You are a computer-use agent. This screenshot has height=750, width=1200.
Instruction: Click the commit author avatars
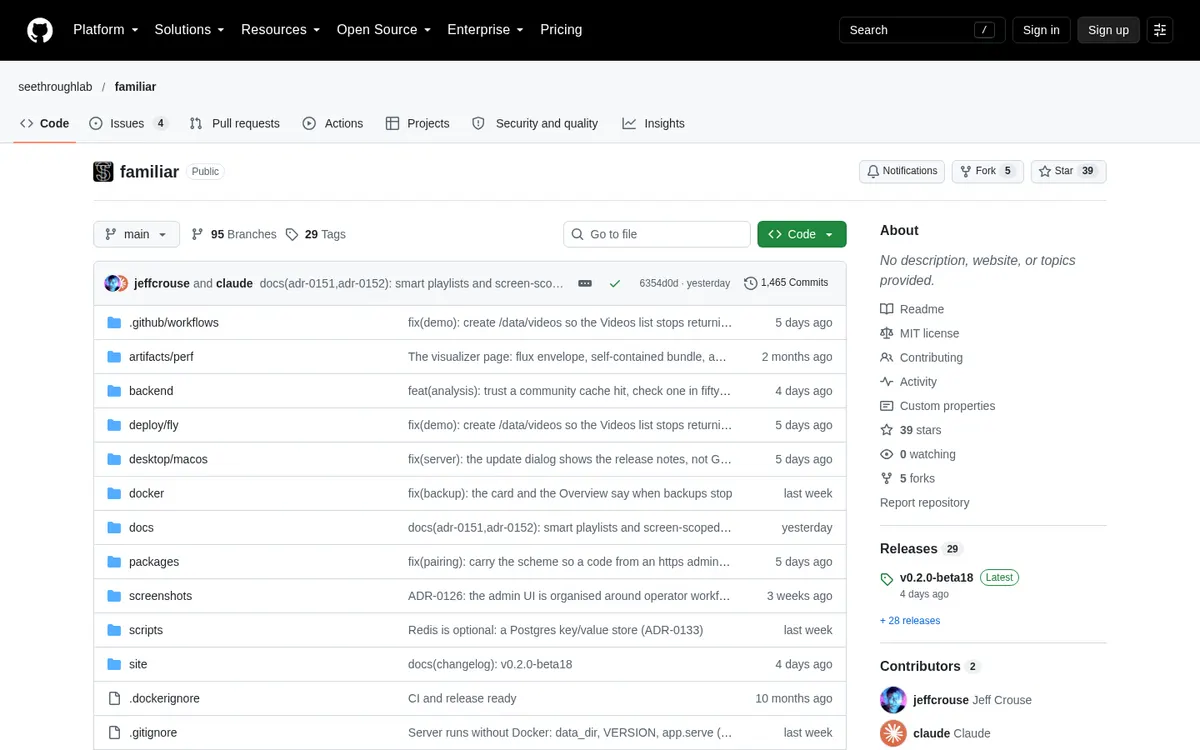tap(116, 283)
